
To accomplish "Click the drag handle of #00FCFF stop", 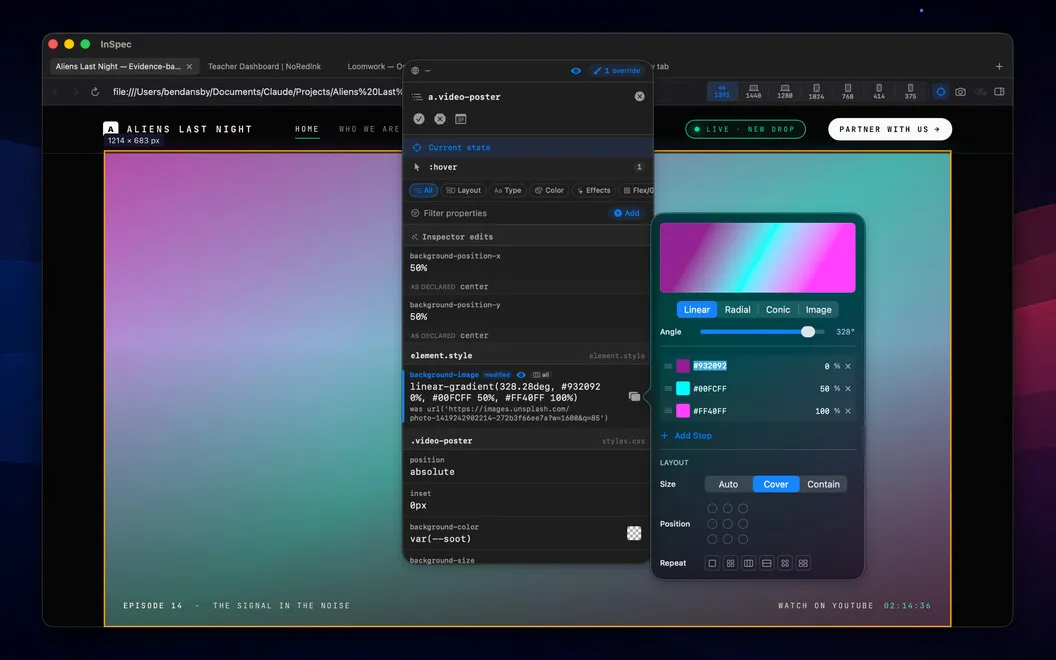I will pyautogui.click(x=667, y=389).
